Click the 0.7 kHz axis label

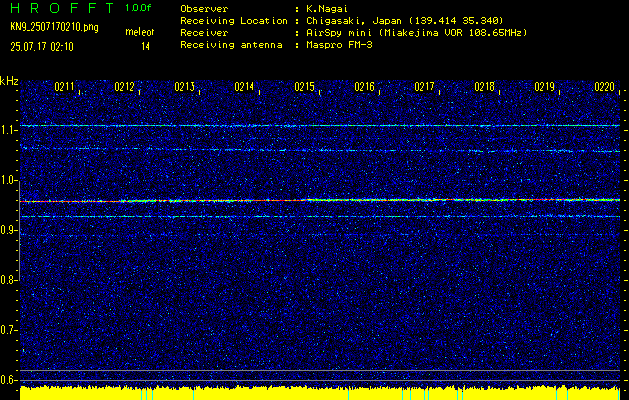coord(8,330)
